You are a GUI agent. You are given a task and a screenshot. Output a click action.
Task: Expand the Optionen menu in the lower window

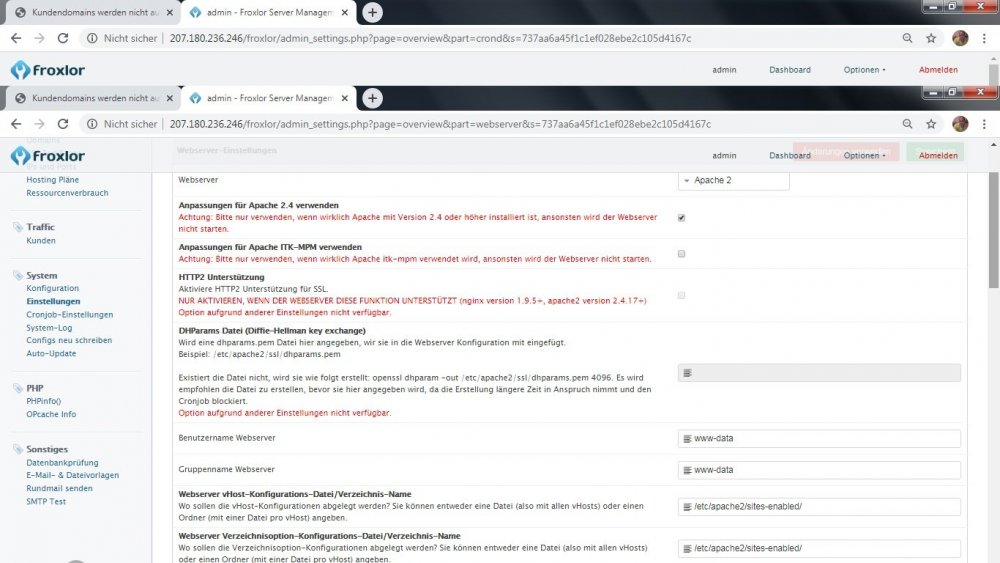[864, 156]
